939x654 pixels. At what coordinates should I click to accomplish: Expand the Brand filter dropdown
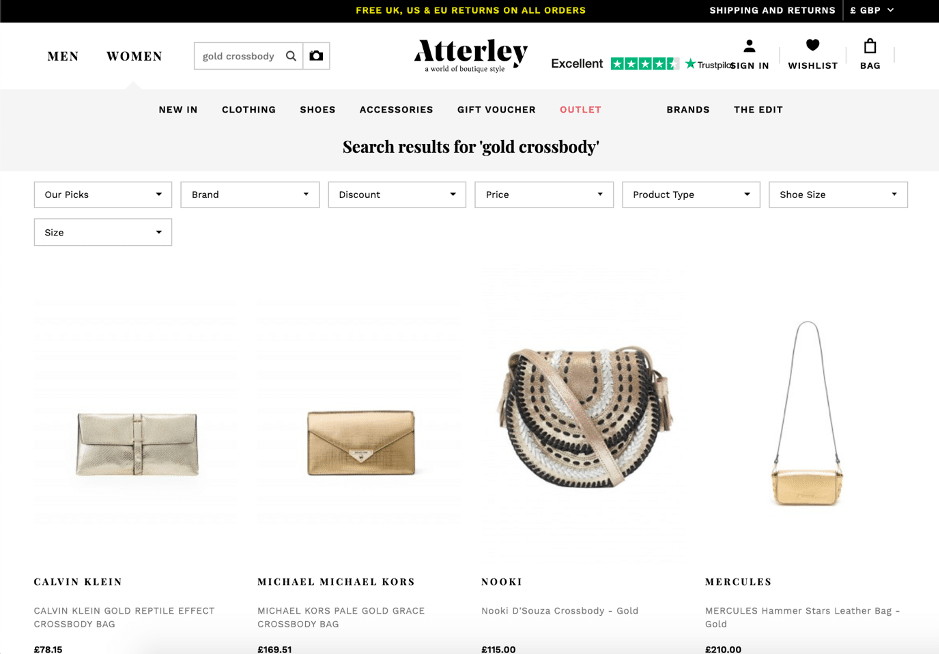pyautogui.click(x=250, y=195)
